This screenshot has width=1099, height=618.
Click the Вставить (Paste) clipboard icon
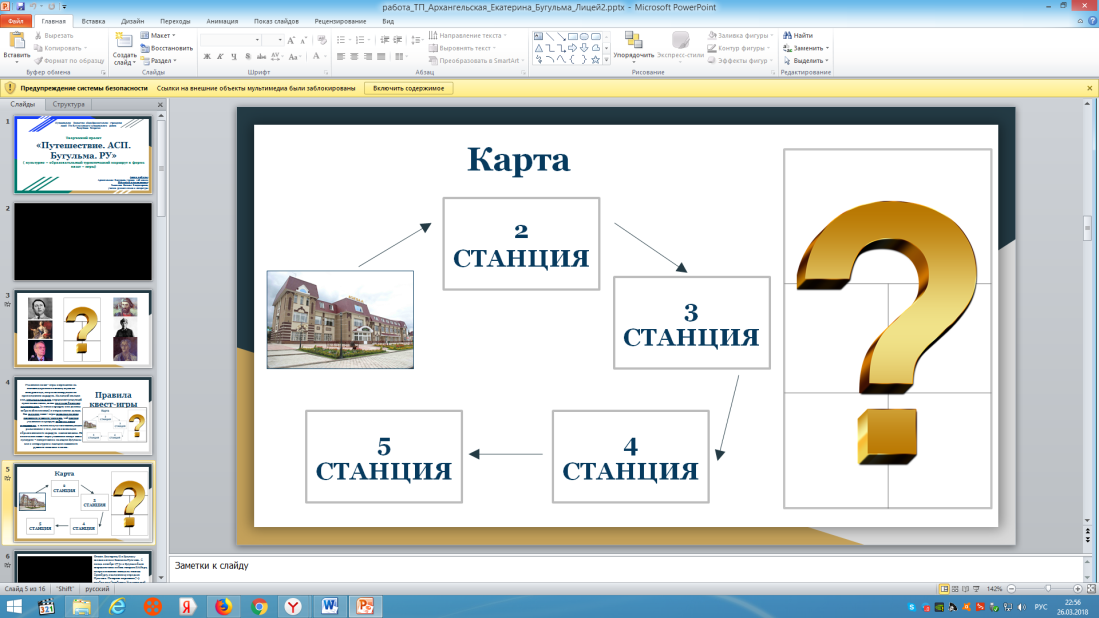pyautogui.click(x=17, y=41)
